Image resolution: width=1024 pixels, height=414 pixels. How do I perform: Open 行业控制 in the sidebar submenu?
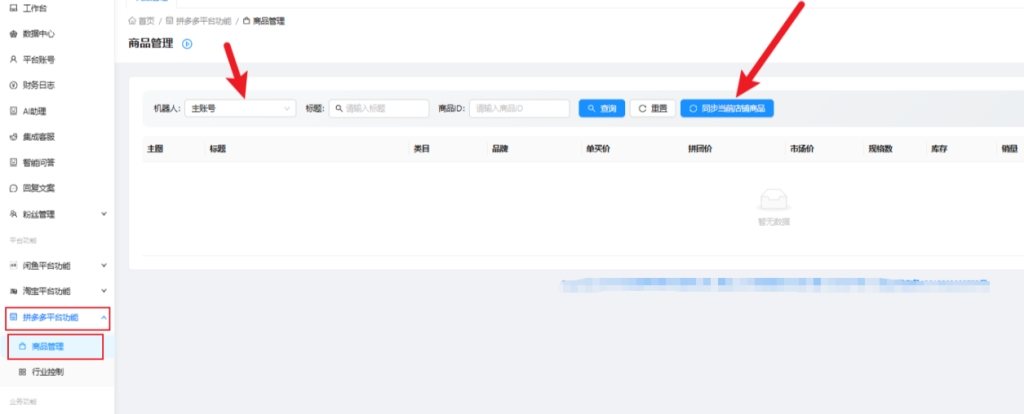coord(49,372)
